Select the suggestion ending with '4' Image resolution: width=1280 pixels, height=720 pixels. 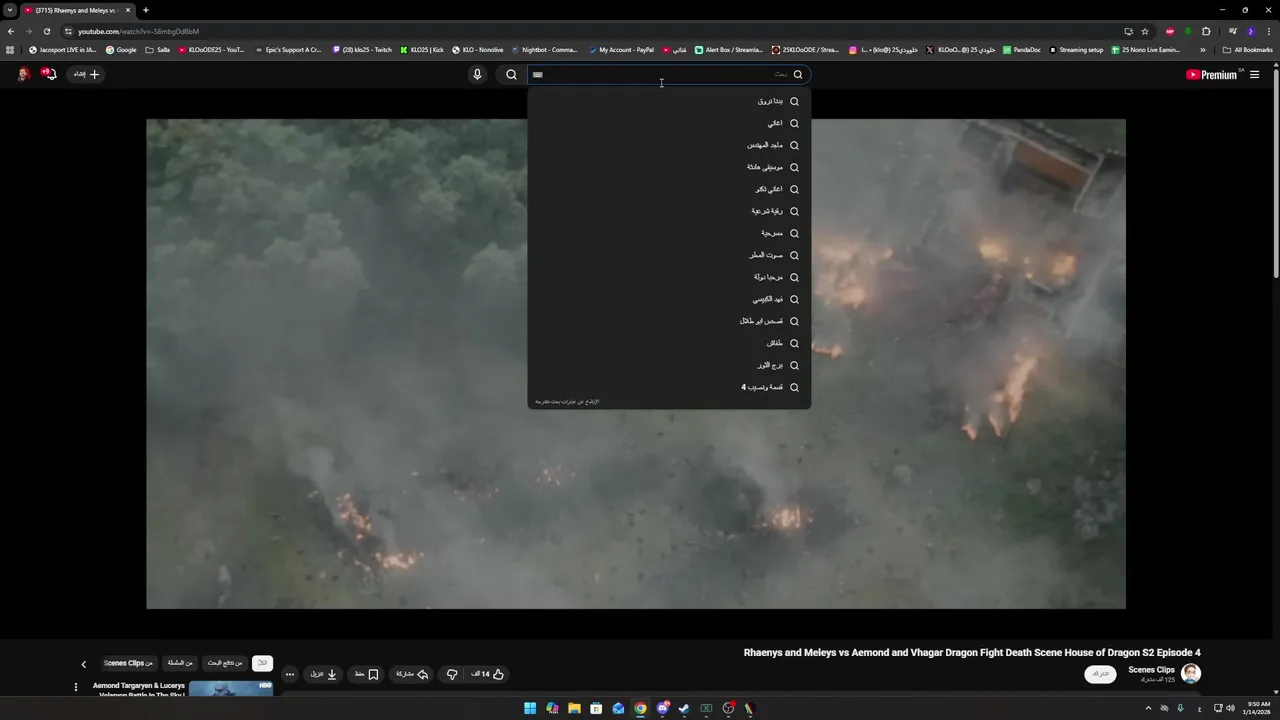[x=669, y=387]
